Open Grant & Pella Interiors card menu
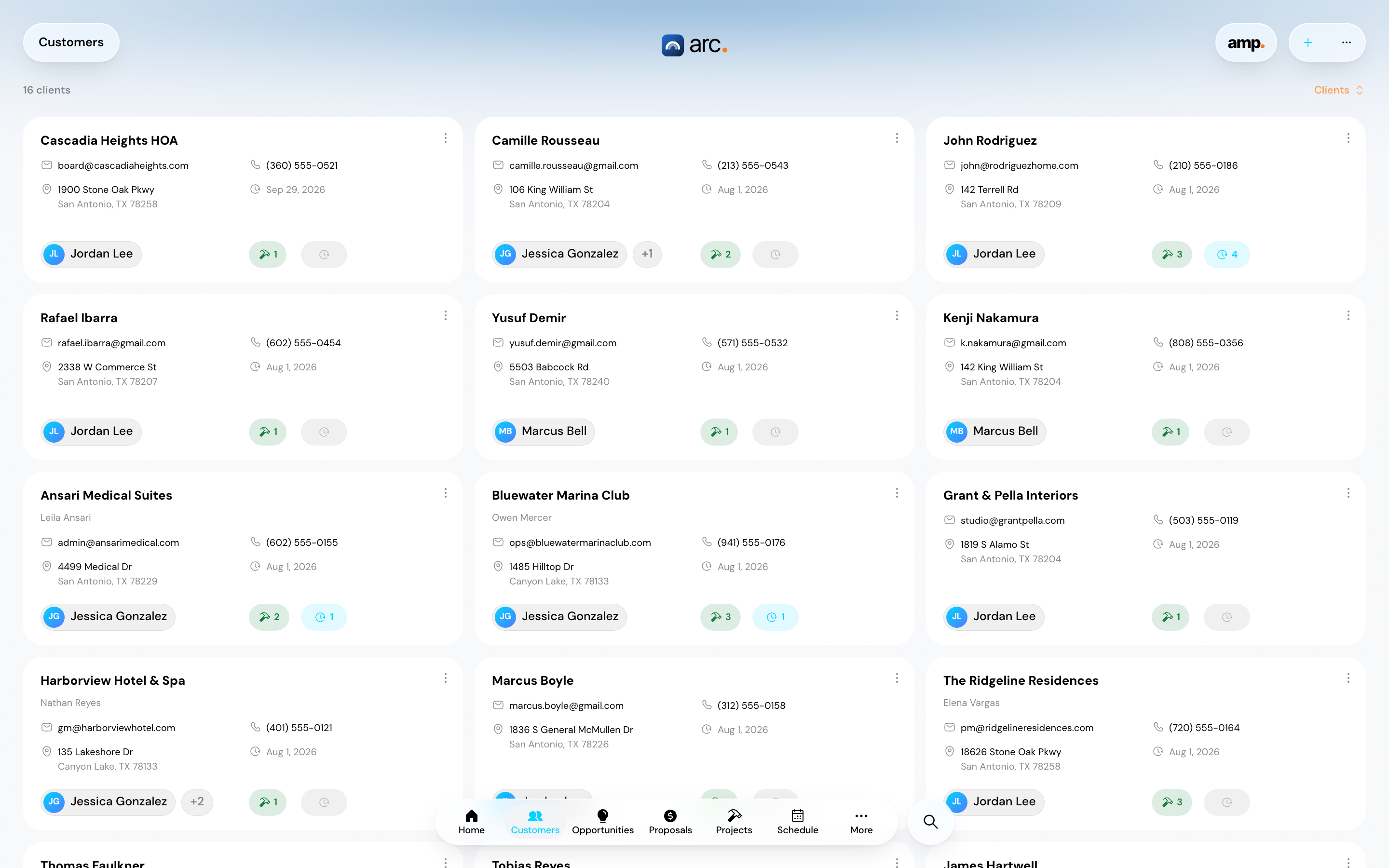1389x868 pixels. (x=1348, y=493)
